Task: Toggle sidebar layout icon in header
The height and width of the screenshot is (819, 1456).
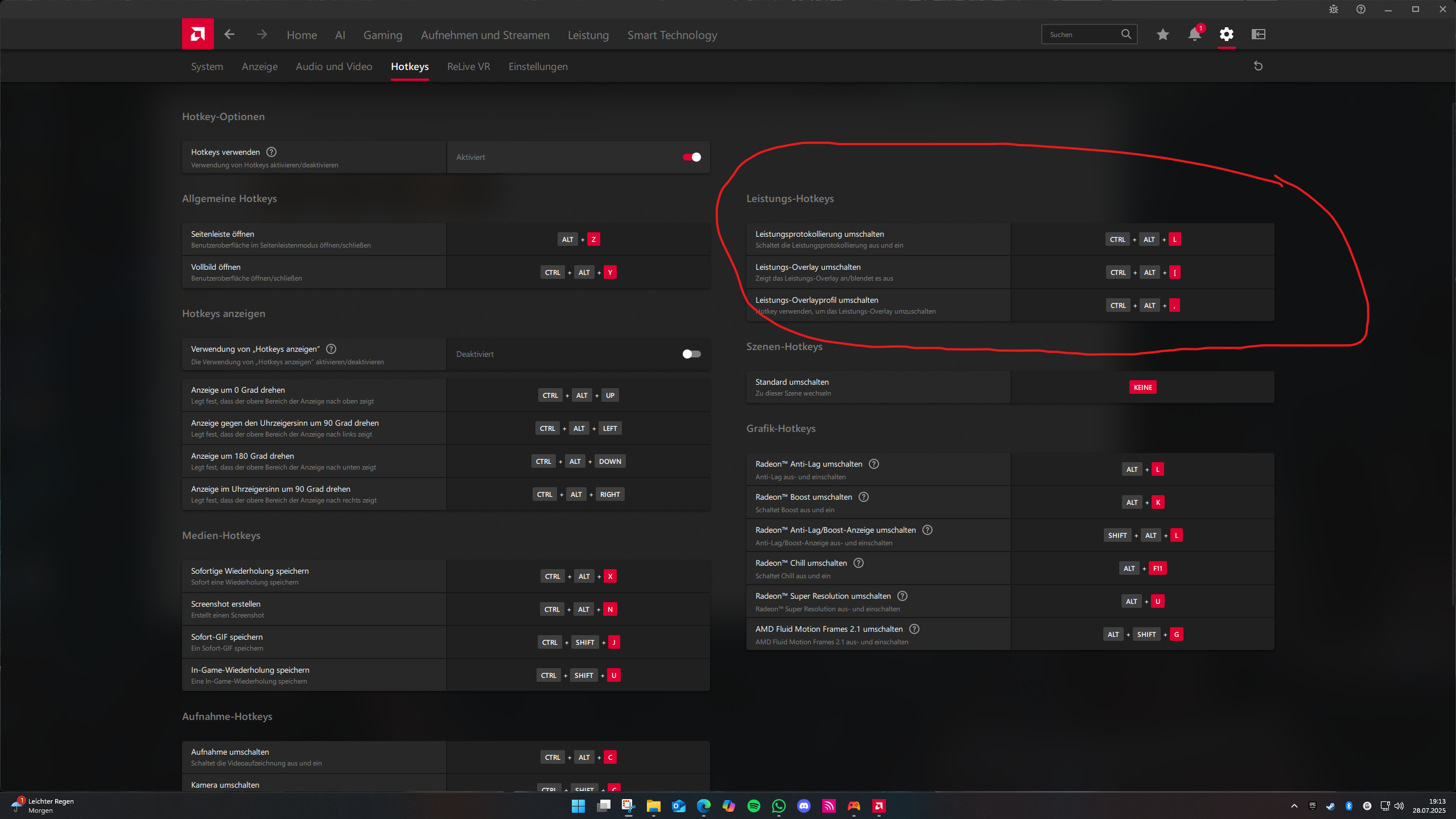Action: pos(1258,34)
